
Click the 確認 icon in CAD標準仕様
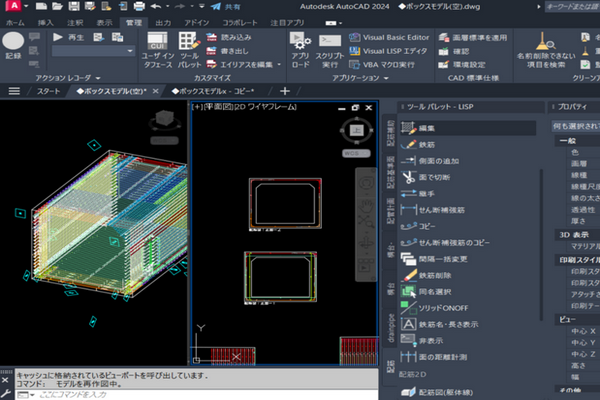pyautogui.click(x=444, y=51)
